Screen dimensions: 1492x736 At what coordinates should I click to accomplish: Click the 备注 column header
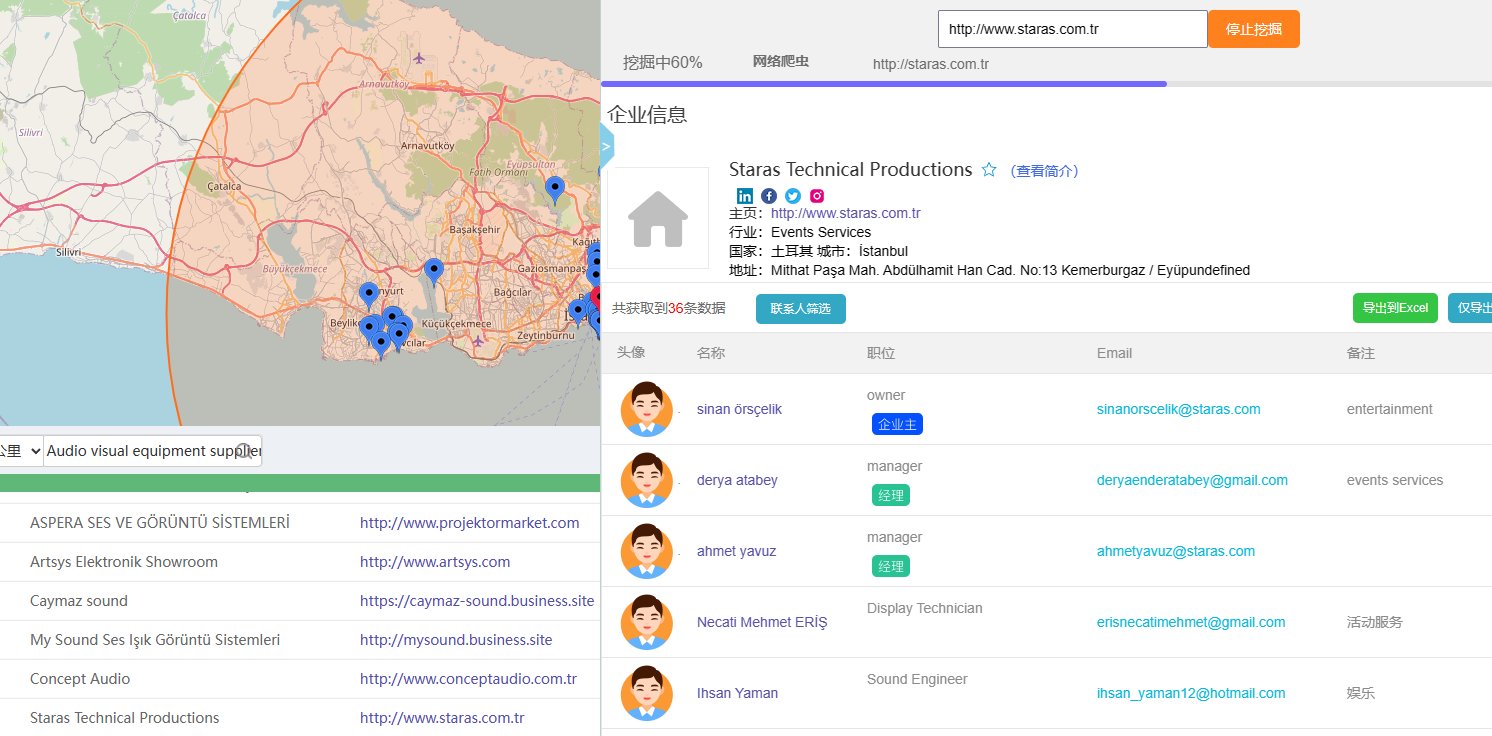click(1361, 353)
